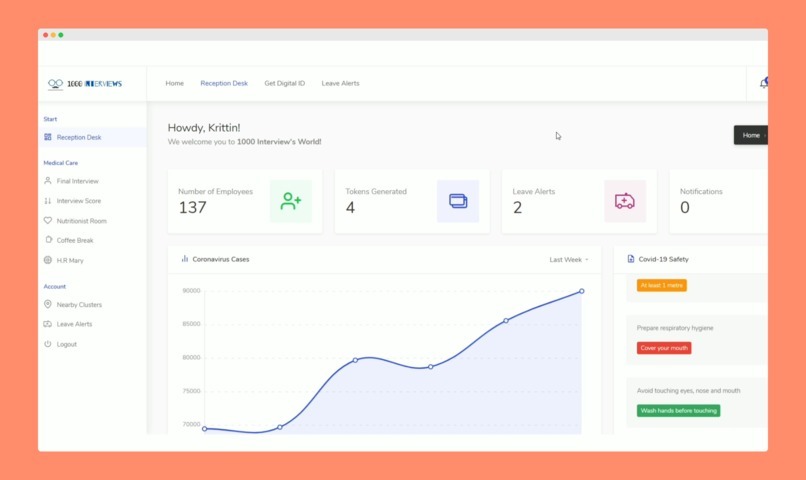Click the 90000 axis label
Viewport: 806px width, 480px height.
click(x=191, y=290)
